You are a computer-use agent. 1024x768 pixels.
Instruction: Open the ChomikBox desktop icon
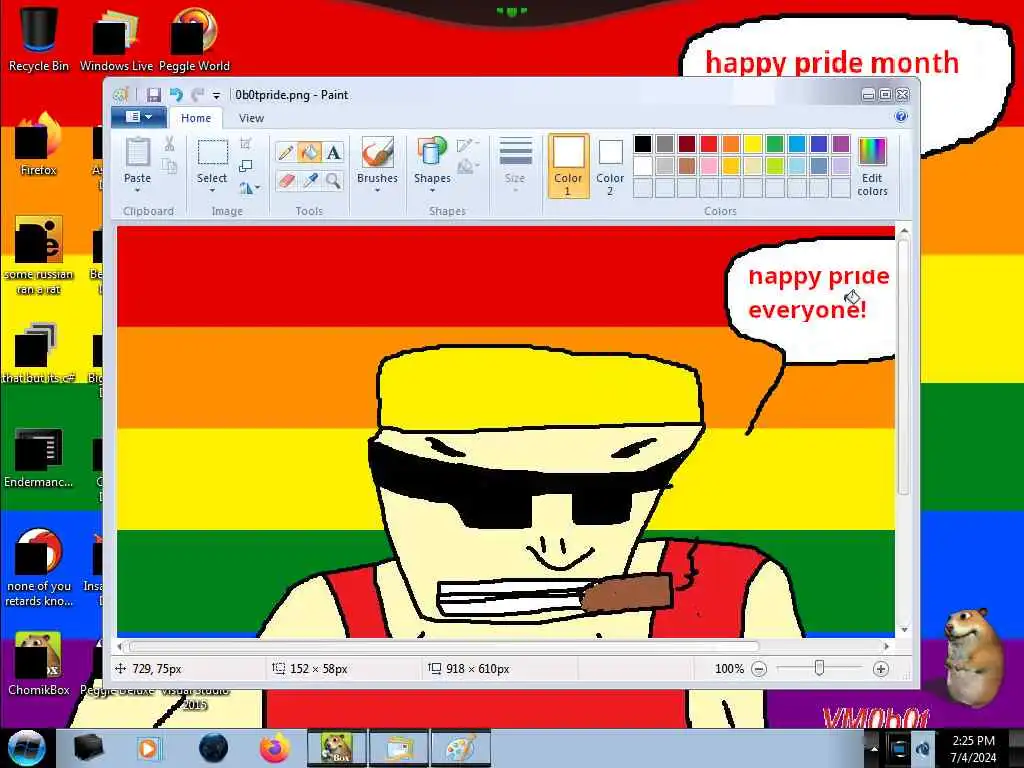tap(39, 664)
